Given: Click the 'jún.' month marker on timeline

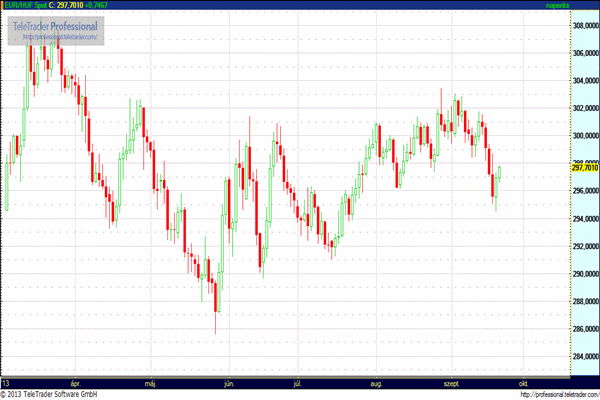Looking at the screenshot, I should coord(228,382).
